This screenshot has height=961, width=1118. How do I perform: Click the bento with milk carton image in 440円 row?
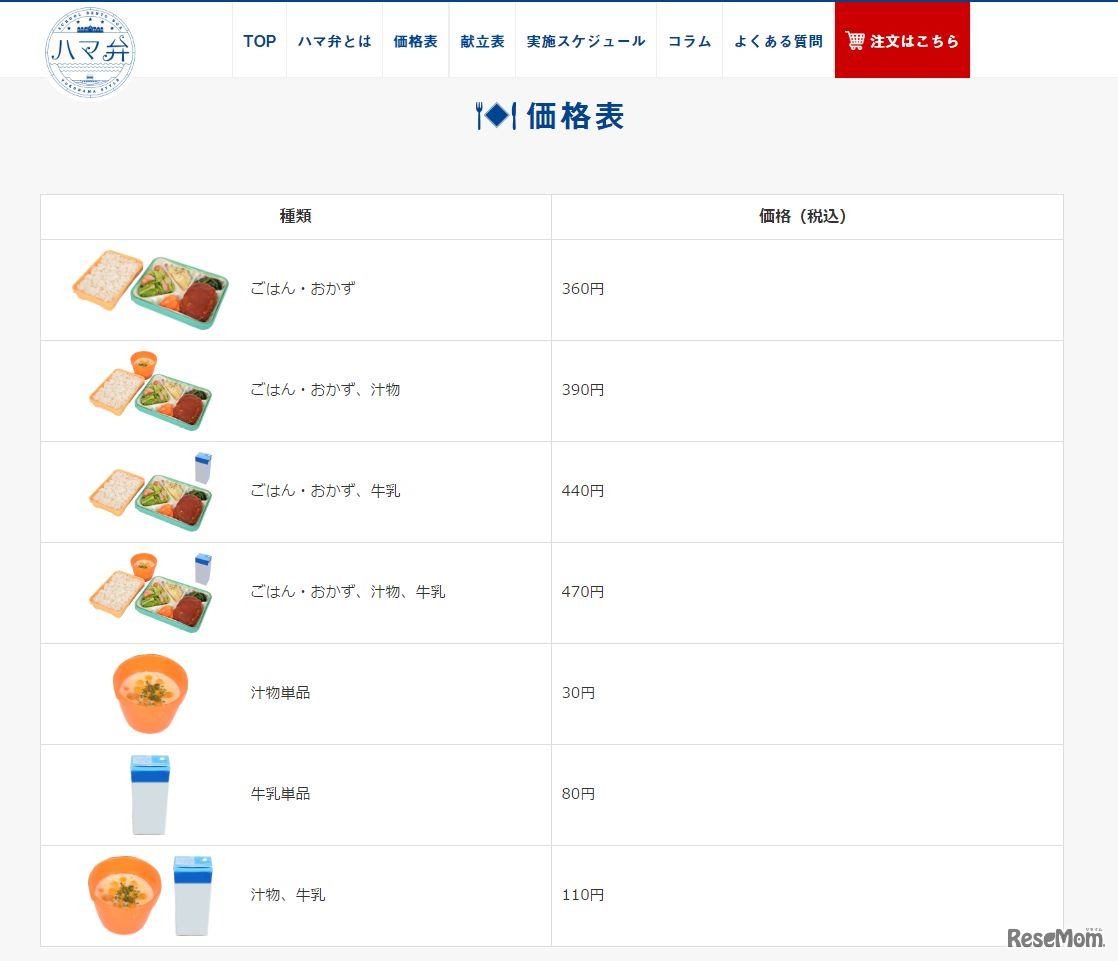click(150, 492)
